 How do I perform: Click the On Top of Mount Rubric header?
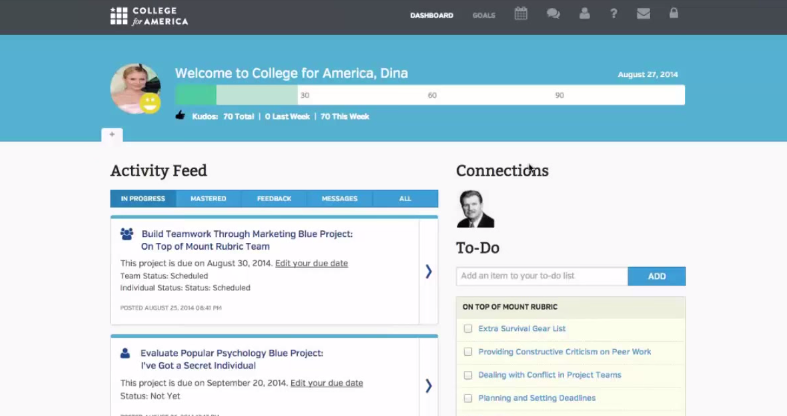(571, 307)
